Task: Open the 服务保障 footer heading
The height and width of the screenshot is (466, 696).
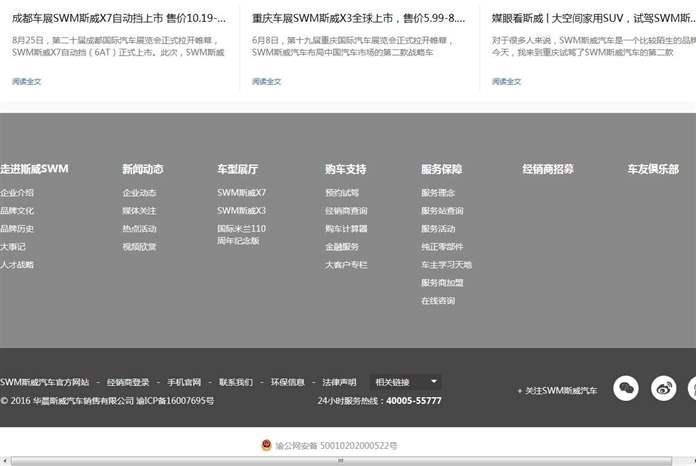Action: (442, 169)
